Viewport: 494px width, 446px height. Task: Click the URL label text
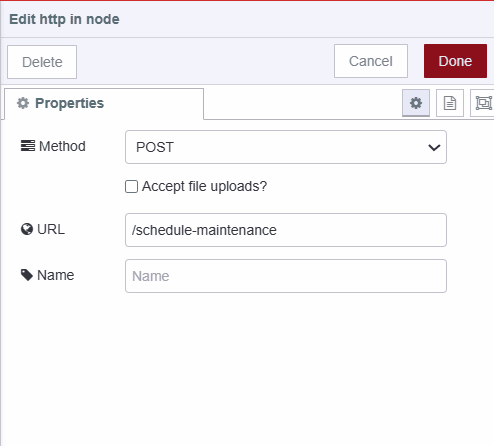tap(51, 229)
